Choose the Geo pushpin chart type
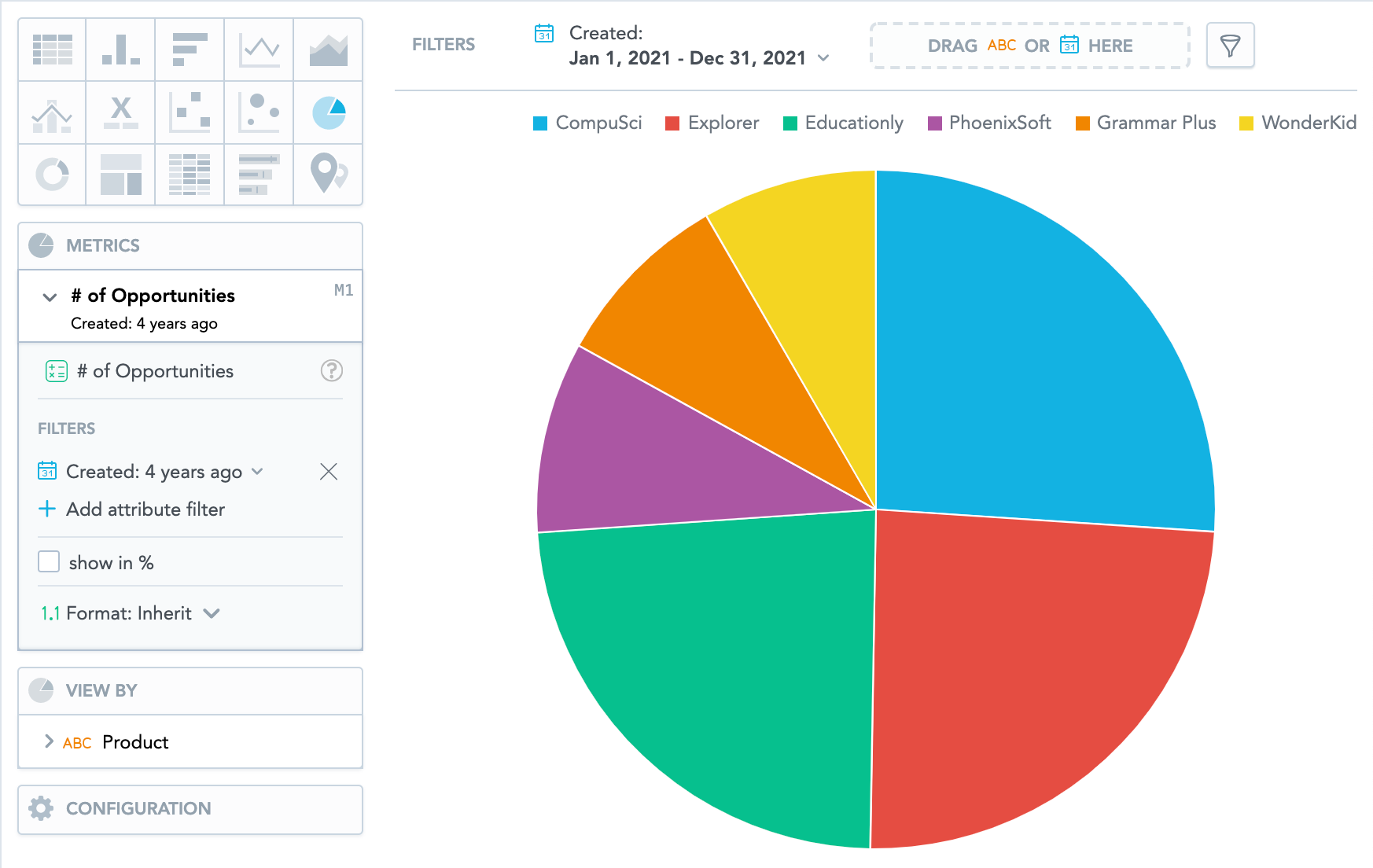1373x868 pixels. 327,175
